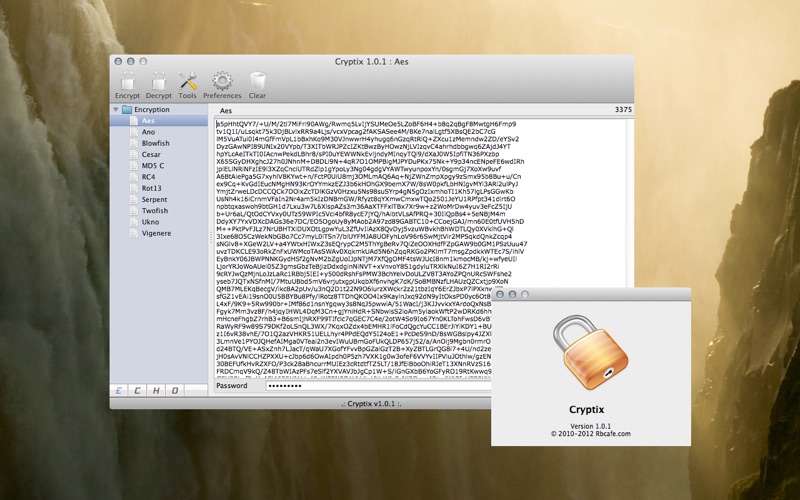The image size is (800, 500).
Task: Close the About Cryptix window
Action: [x=500, y=294]
